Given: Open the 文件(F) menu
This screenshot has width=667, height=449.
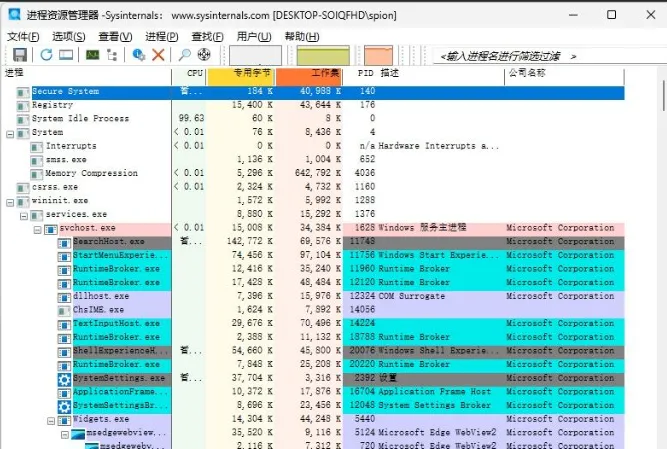Looking at the screenshot, I should tap(23, 37).
